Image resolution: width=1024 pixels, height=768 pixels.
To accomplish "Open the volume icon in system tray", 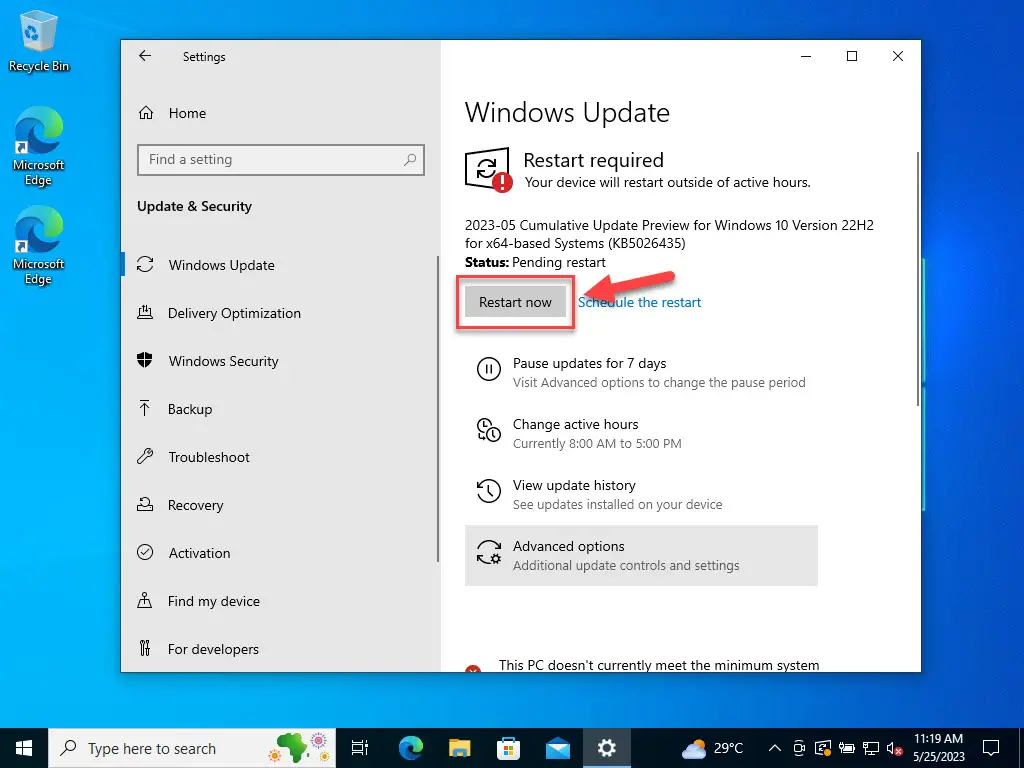I will point(894,748).
